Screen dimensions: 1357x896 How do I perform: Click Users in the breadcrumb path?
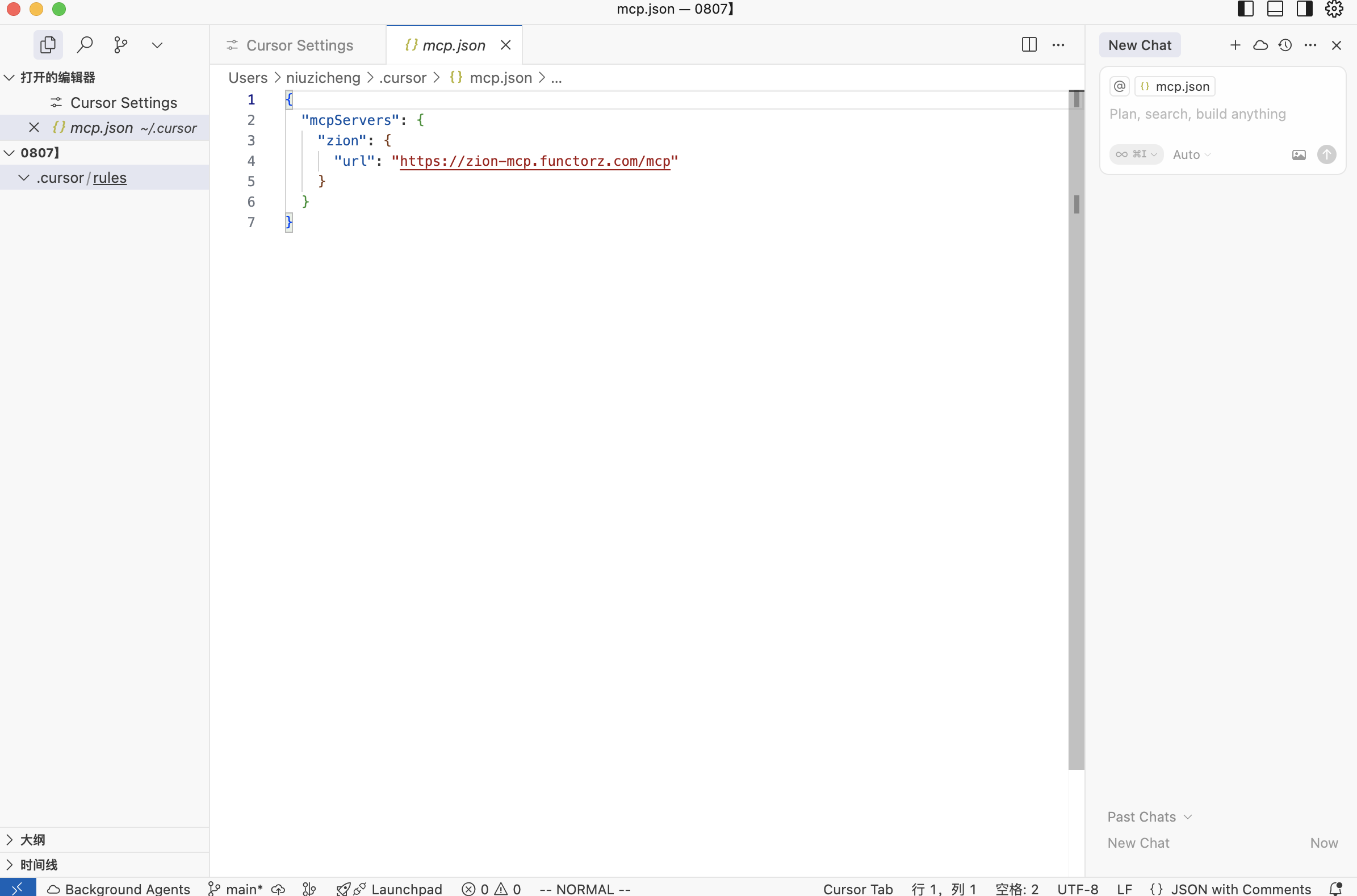pos(248,78)
